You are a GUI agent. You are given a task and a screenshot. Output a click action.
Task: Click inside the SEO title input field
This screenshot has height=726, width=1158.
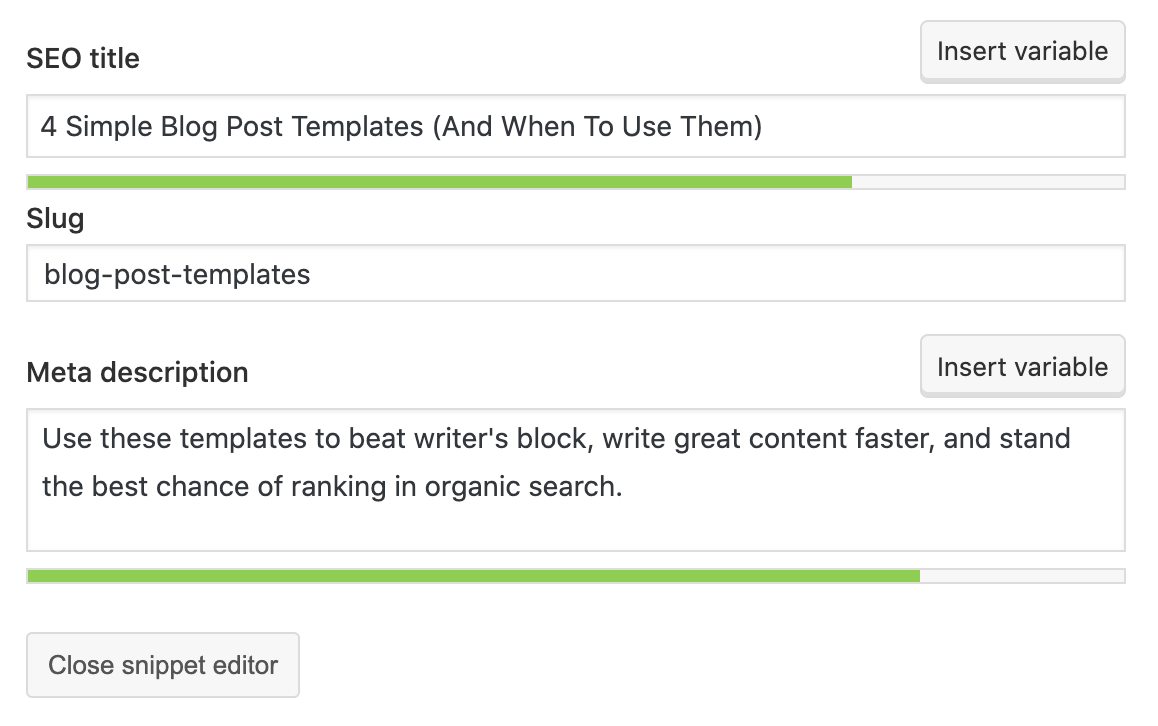coord(575,126)
